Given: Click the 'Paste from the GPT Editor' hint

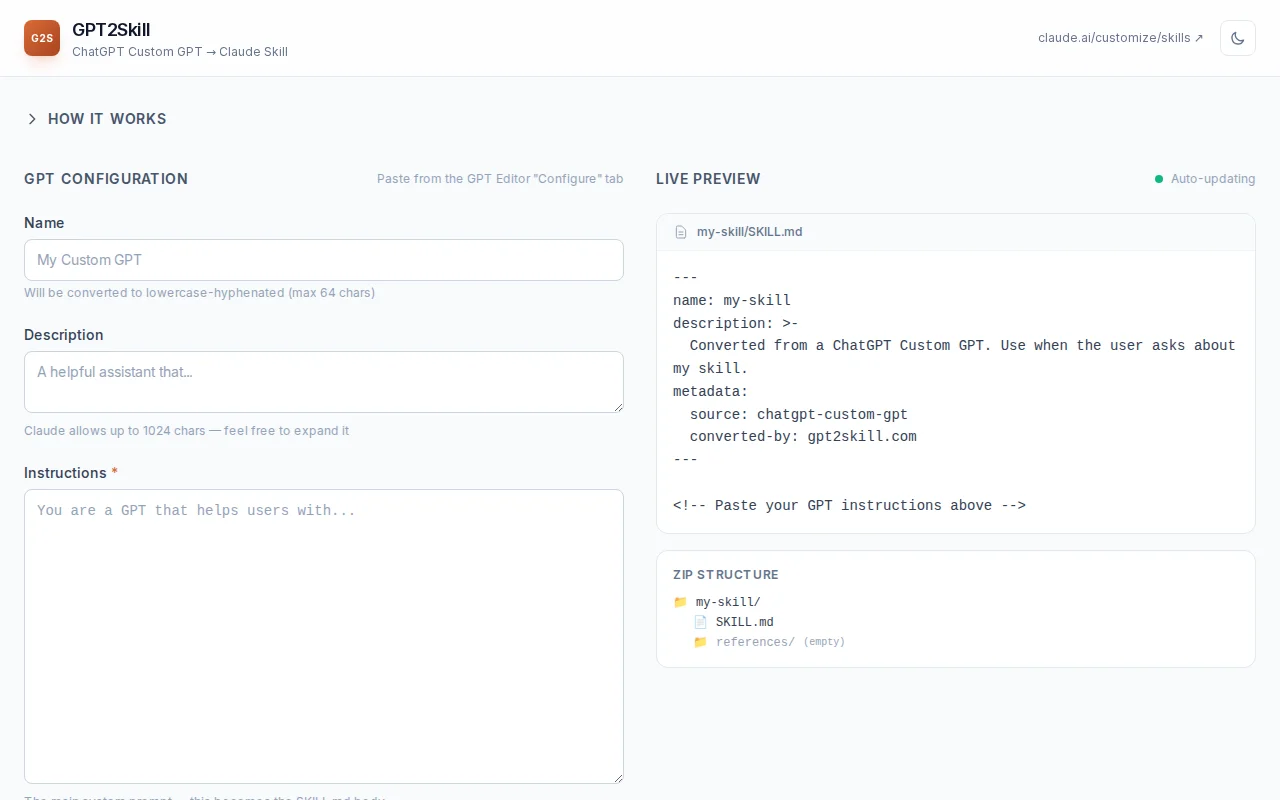Looking at the screenshot, I should pos(500,179).
